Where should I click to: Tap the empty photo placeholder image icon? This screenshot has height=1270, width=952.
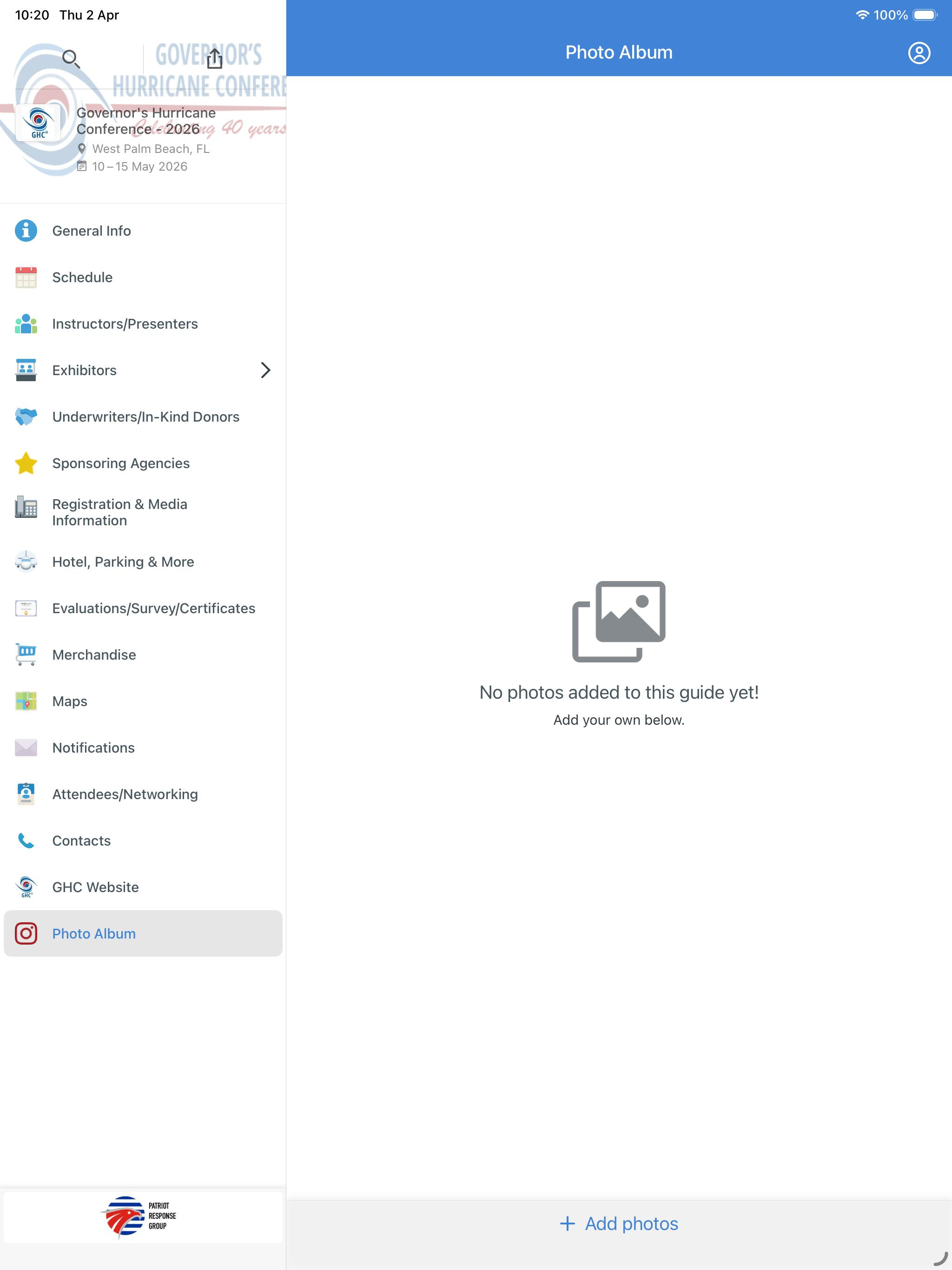pyautogui.click(x=619, y=621)
